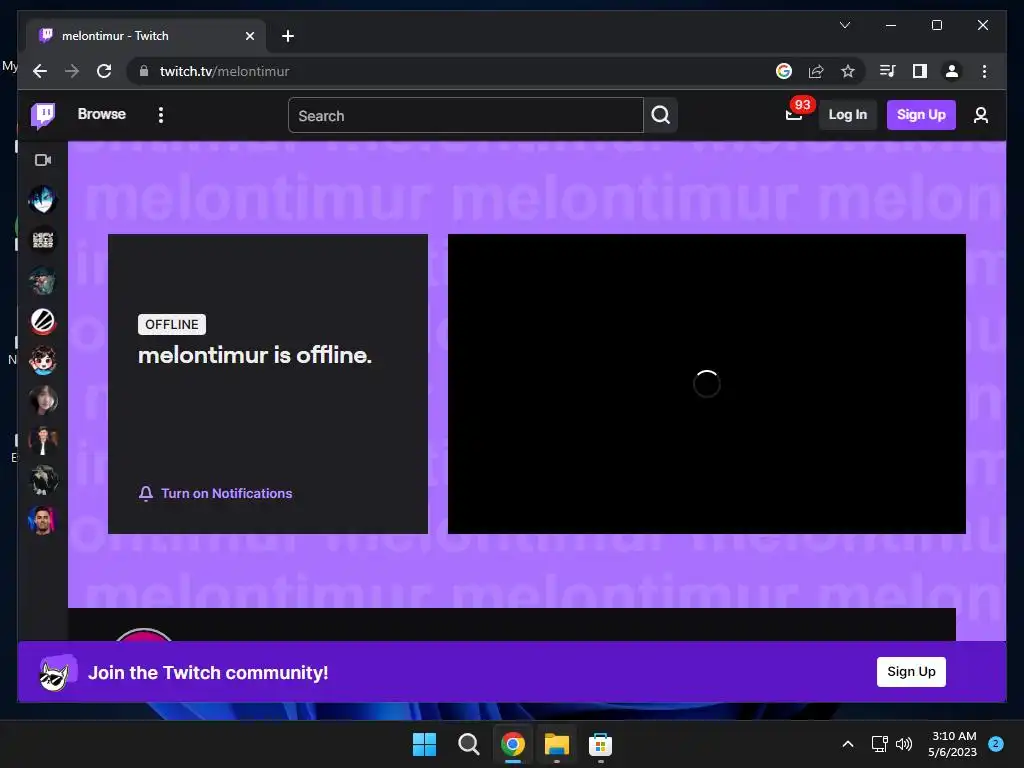
Task: Reload the page with the refresh icon
Action: point(104,71)
